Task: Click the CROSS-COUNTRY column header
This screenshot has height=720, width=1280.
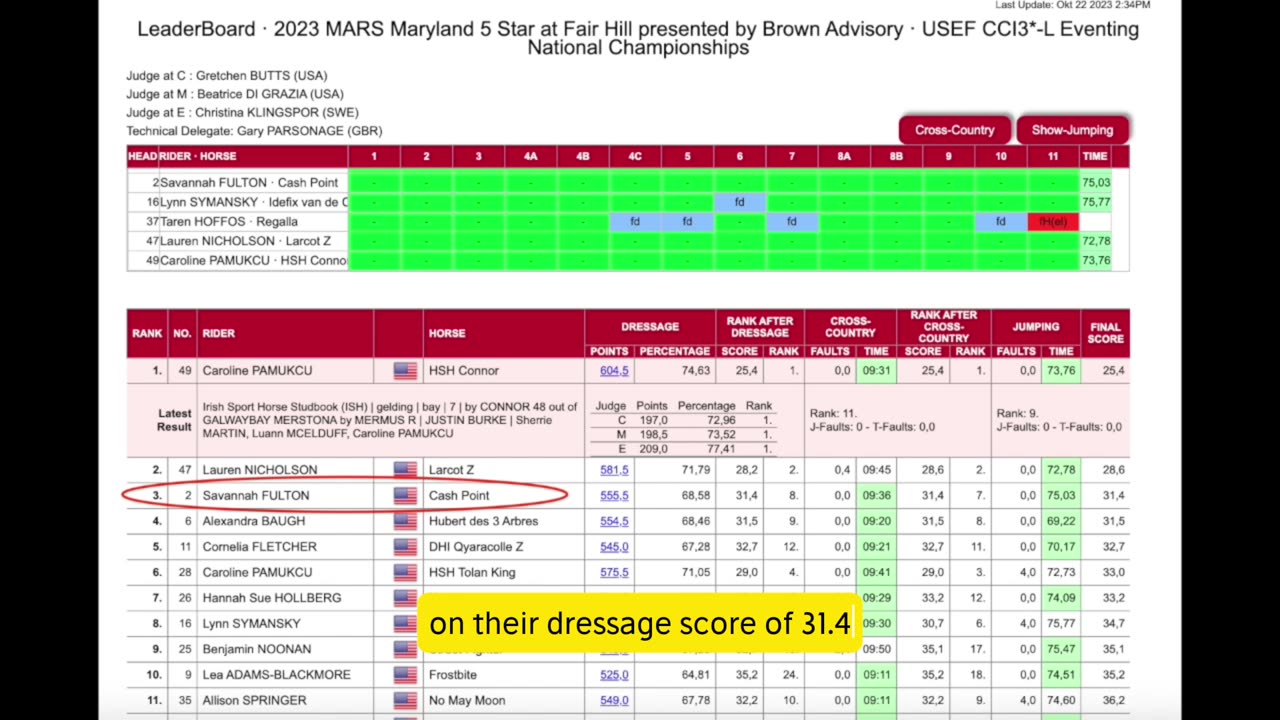Action: (851, 327)
